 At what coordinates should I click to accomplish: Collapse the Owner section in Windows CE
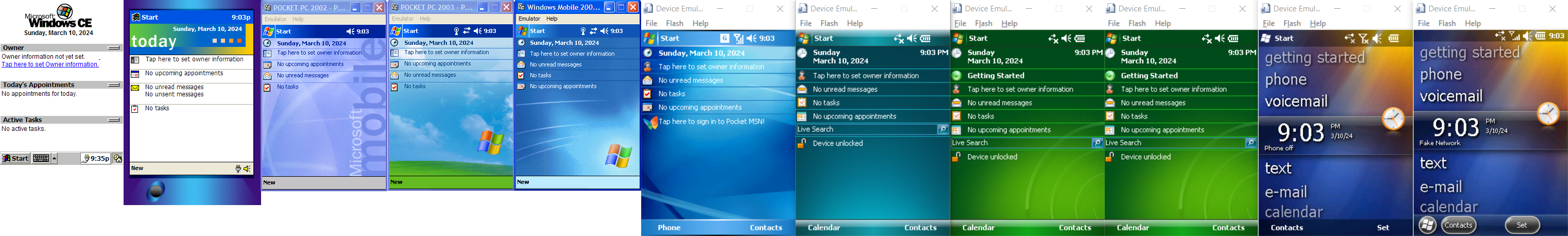point(114,47)
